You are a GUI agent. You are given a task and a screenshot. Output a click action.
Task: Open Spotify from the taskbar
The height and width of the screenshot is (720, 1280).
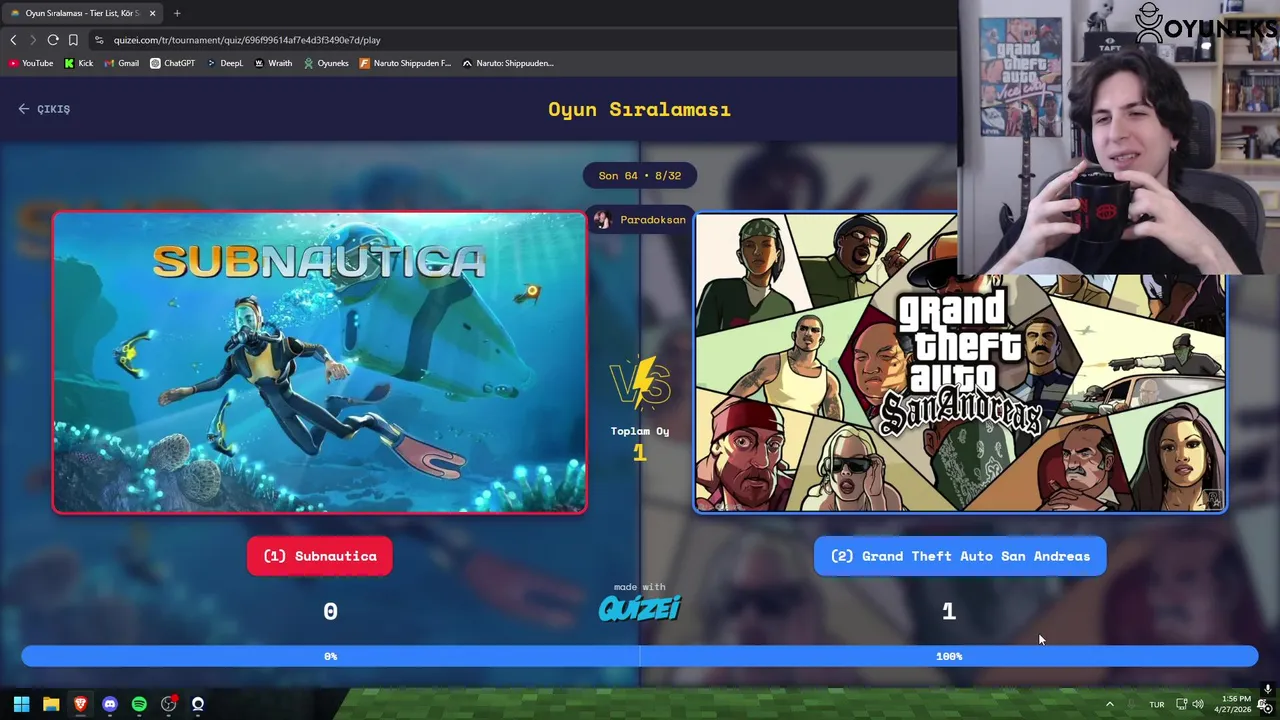139,704
